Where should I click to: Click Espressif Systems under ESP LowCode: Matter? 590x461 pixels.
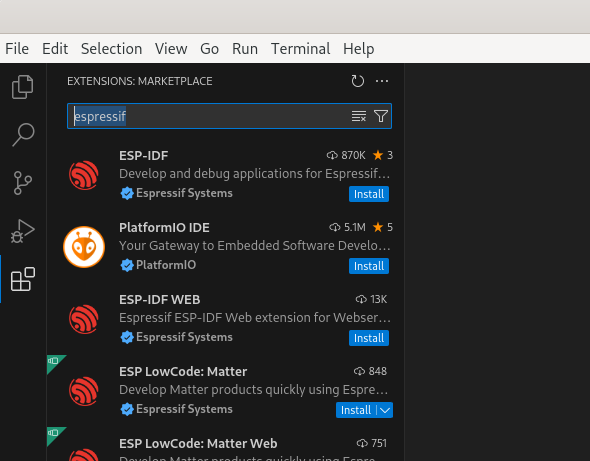point(184,409)
